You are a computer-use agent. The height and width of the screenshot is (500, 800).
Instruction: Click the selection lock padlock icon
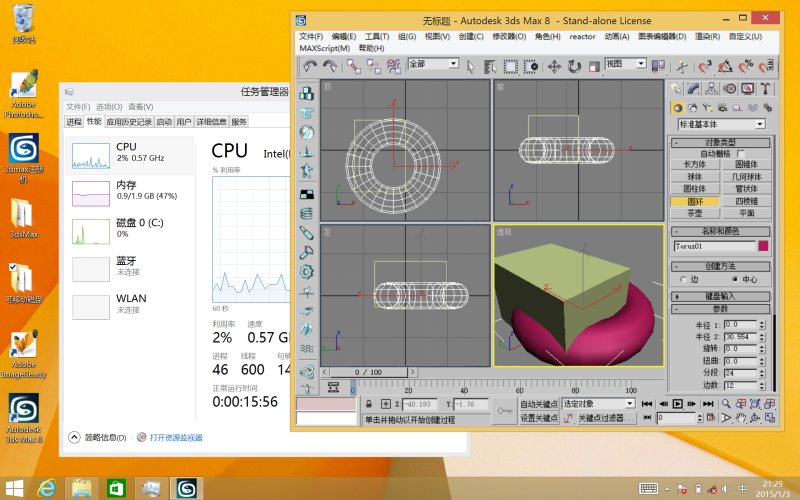(369, 404)
